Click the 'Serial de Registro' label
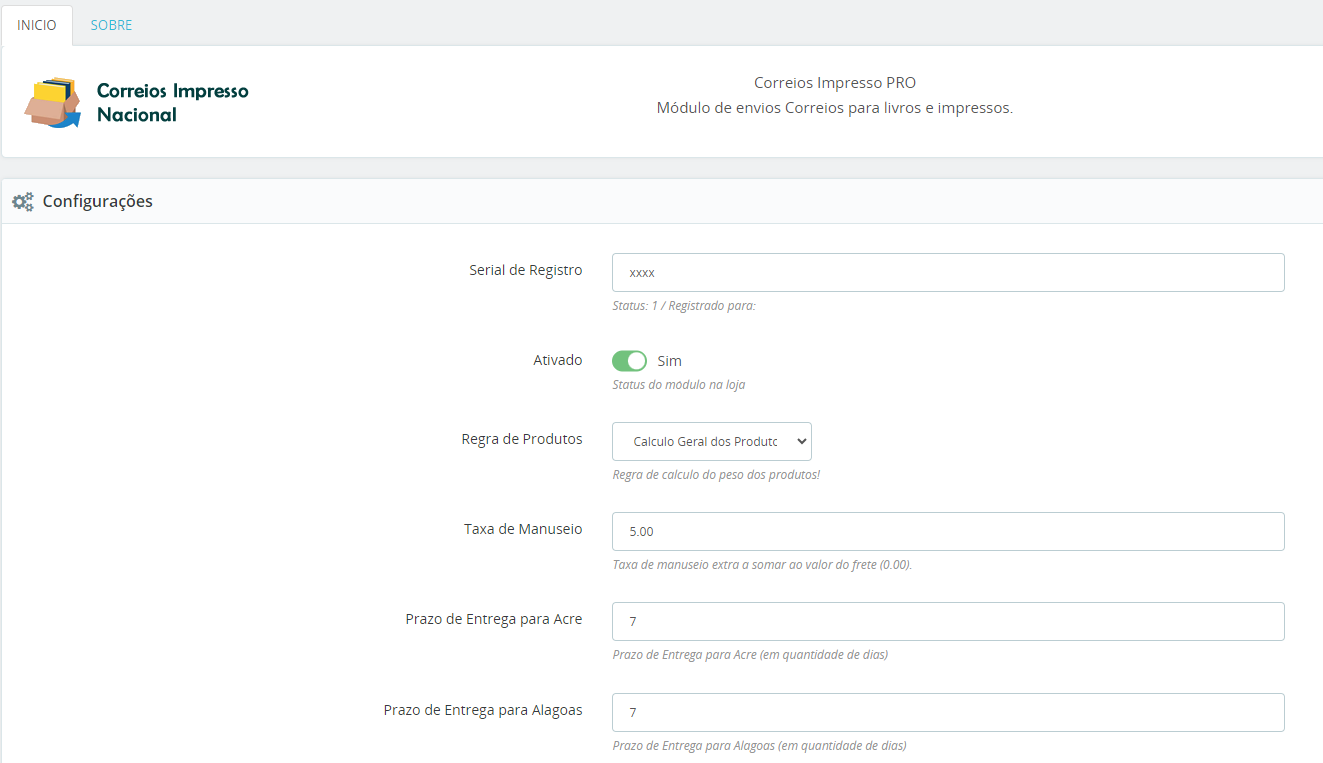1323x763 pixels. tap(526, 270)
